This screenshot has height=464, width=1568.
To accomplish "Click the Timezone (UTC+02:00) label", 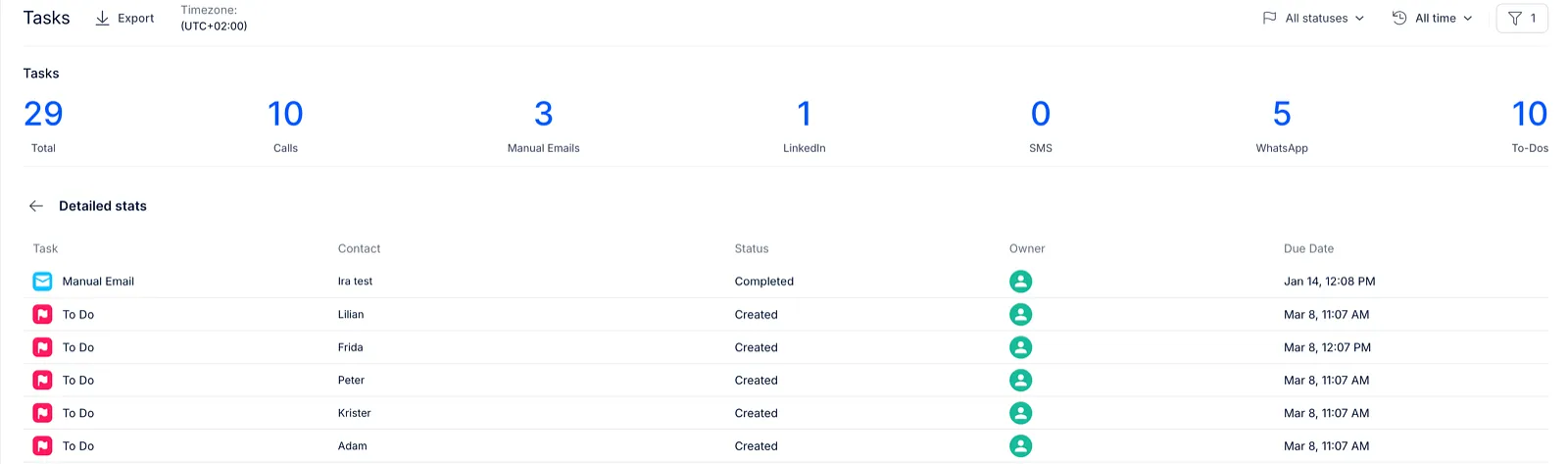I will click(x=214, y=19).
